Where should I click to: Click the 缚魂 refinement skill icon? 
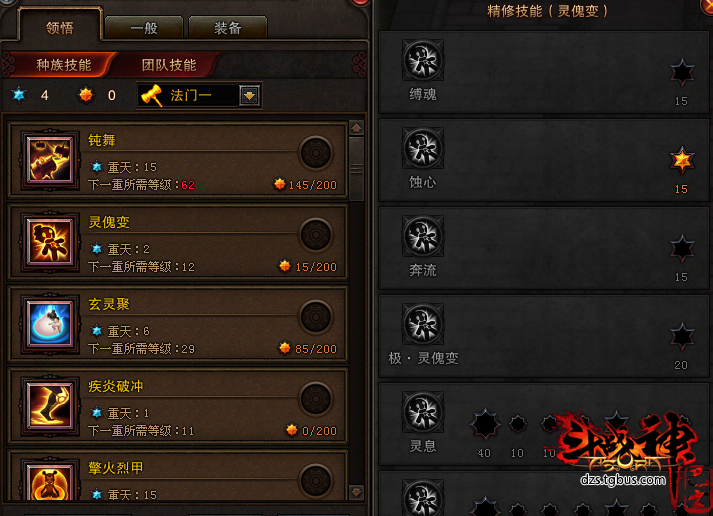point(423,60)
